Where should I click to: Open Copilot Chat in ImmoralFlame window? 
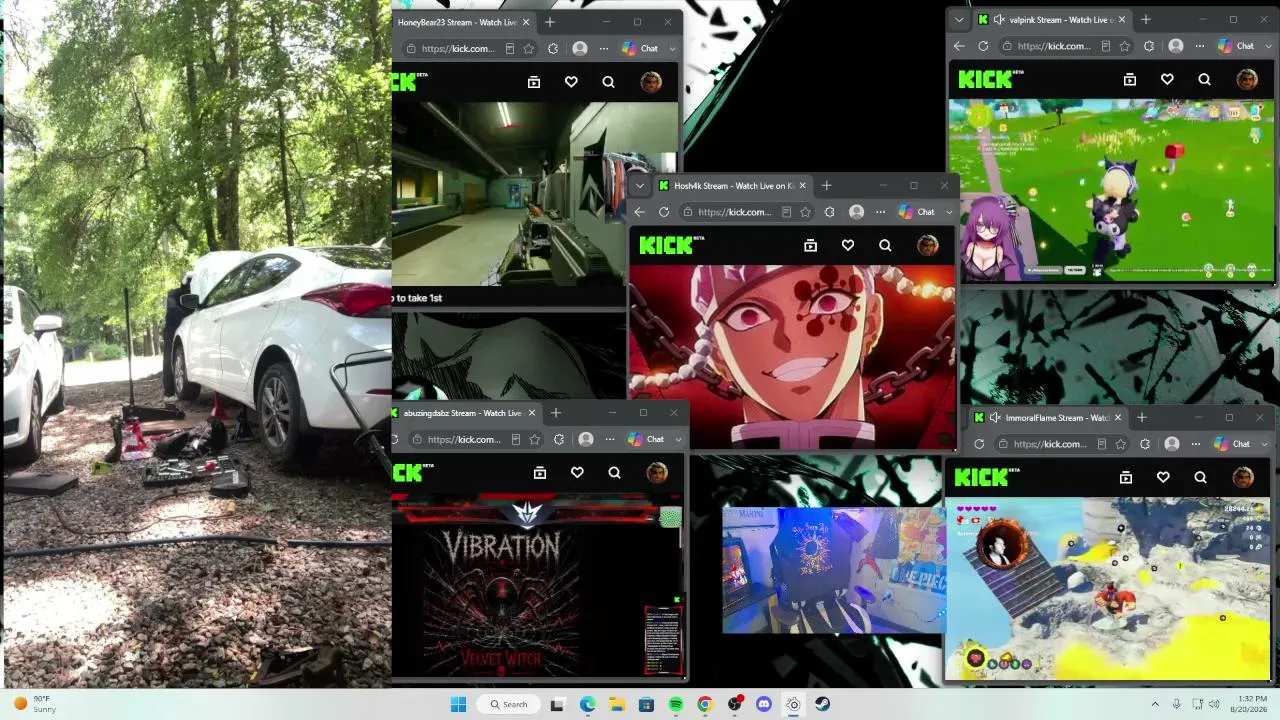coord(1232,444)
